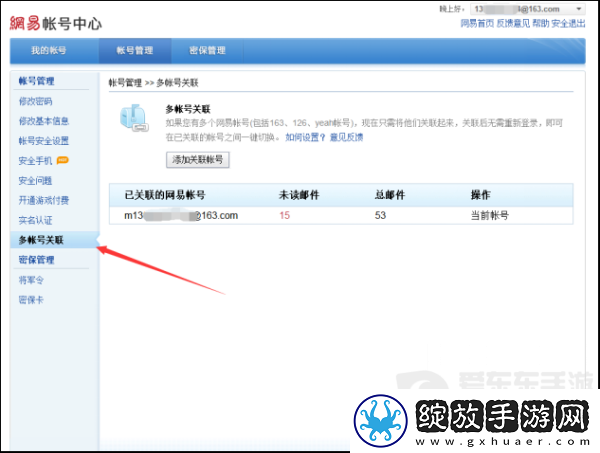Click the 添加关联帐号 button
Screen dimensions: 600x453
point(197,160)
